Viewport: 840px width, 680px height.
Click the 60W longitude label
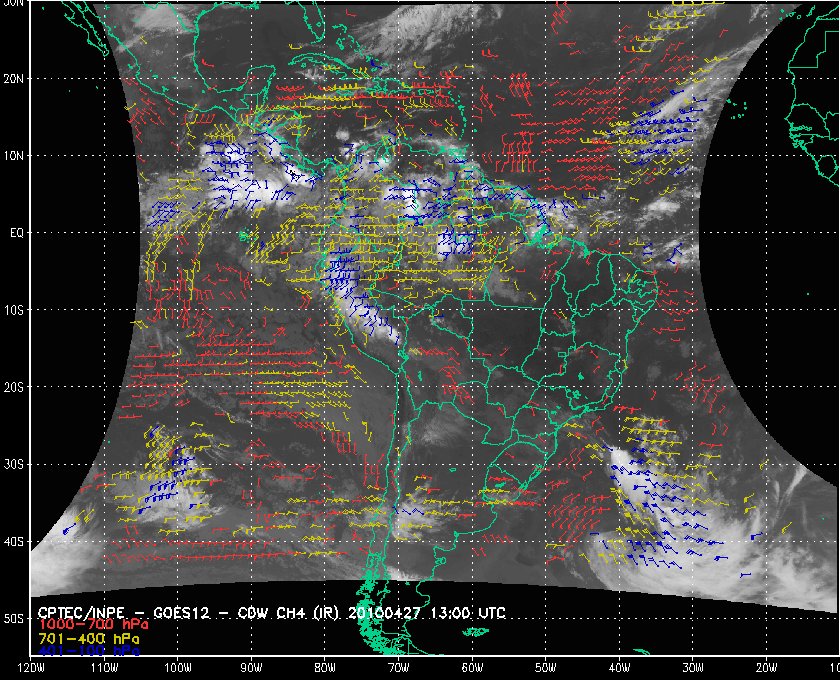472,668
